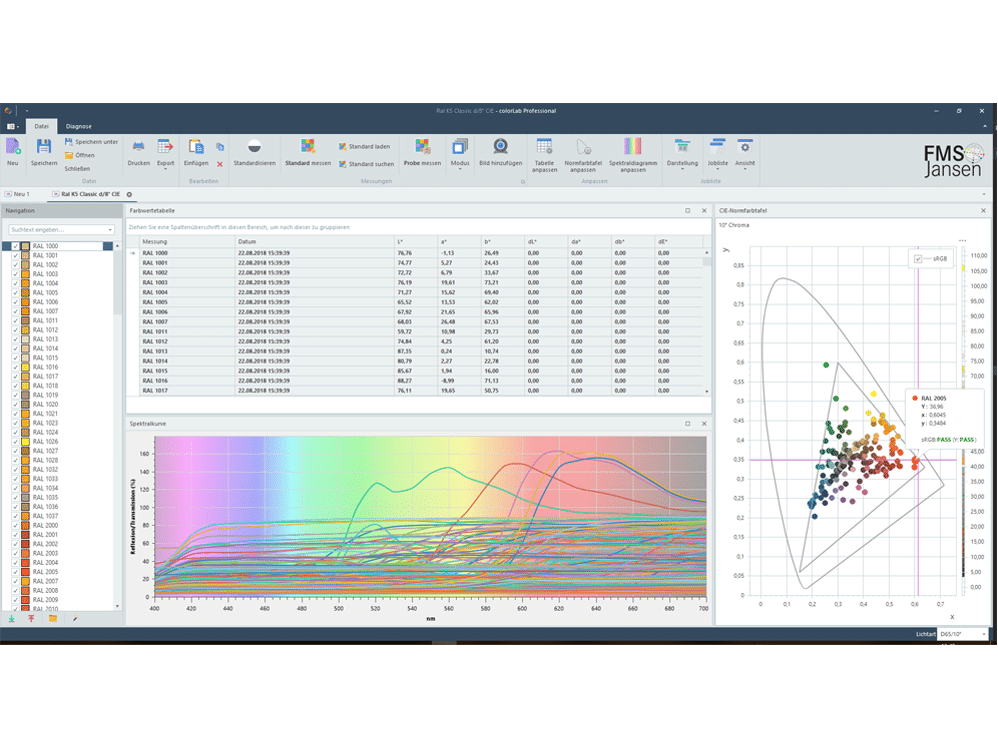Toggle the sRGB checkbox in chart
Screen dimensions: 998x756
point(918,259)
